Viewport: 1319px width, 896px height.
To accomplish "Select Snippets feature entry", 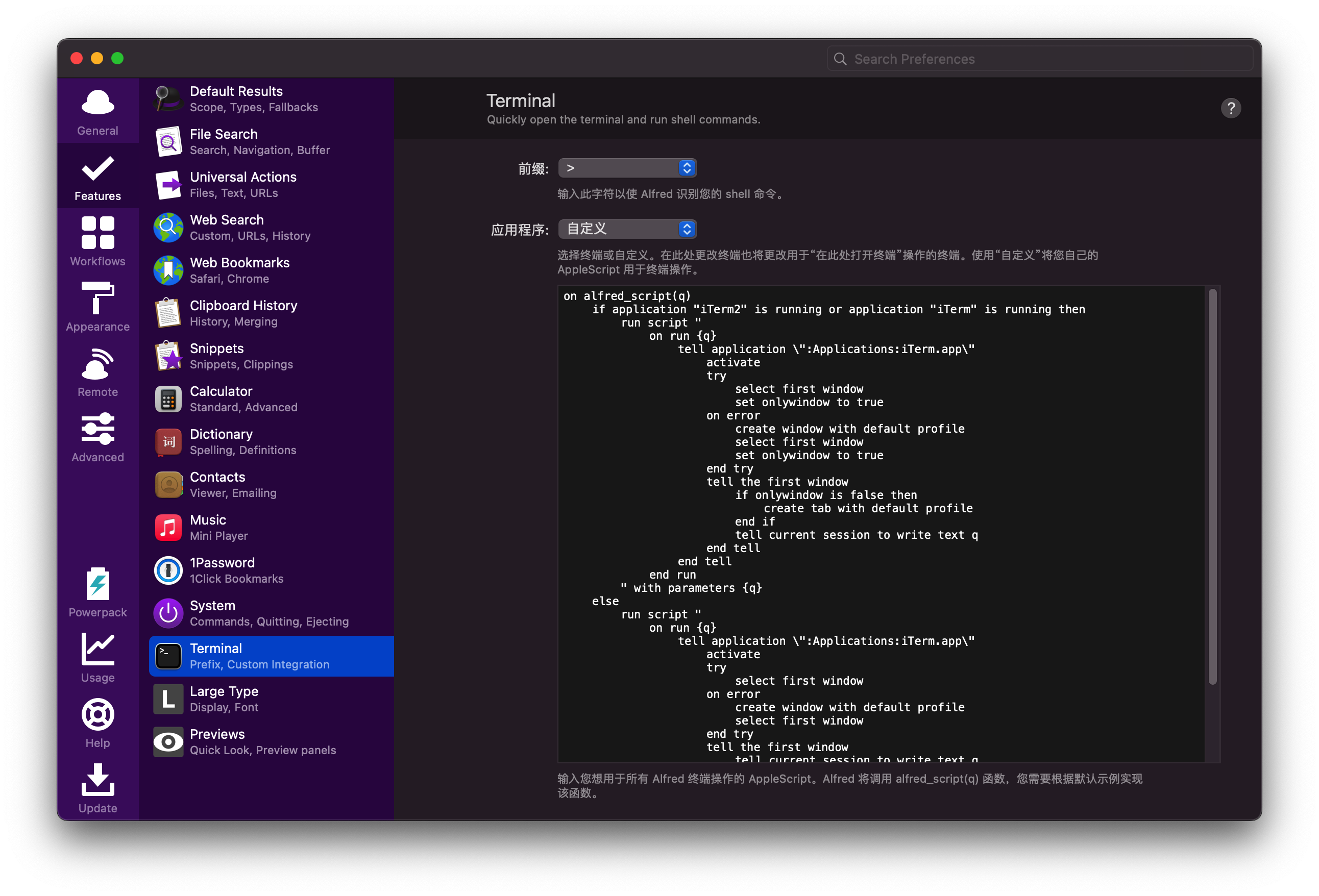I will [271, 356].
